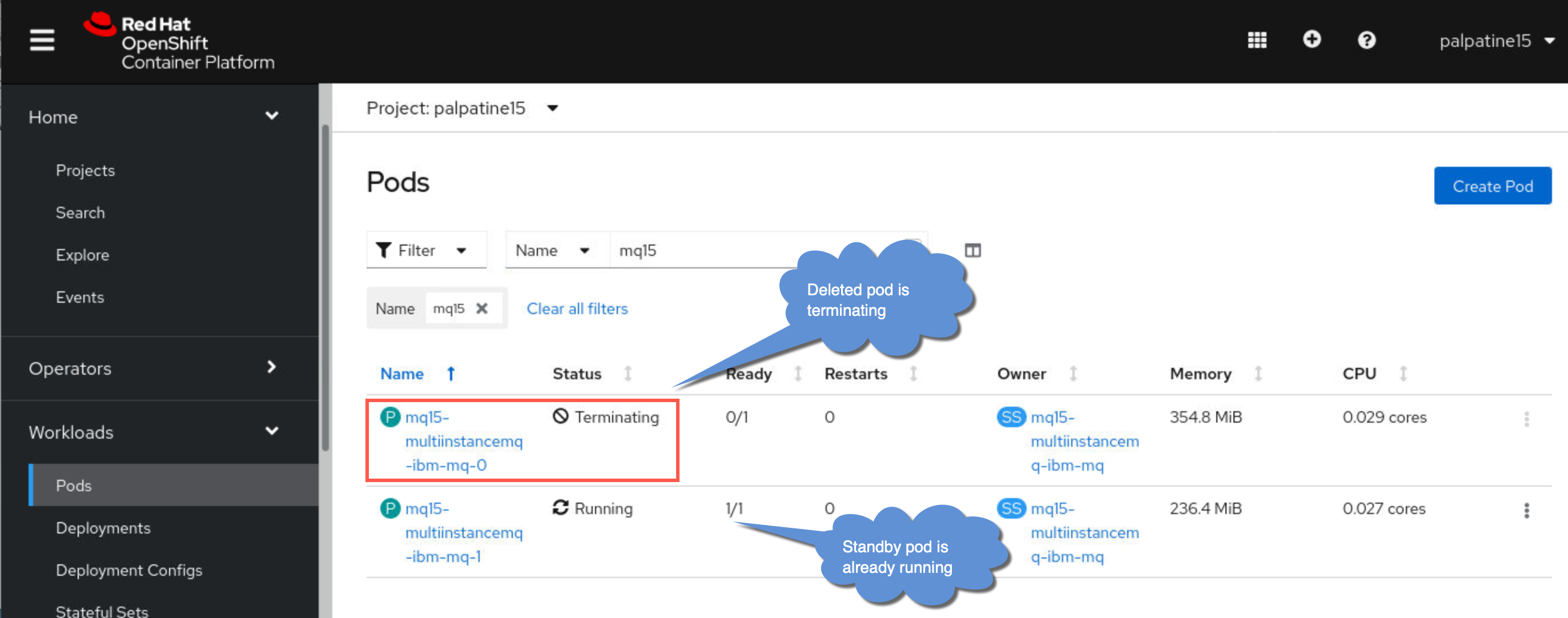This screenshot has width=1568, height=618.
Task: Select Pods in the Workloads menu
Action: 174,485
